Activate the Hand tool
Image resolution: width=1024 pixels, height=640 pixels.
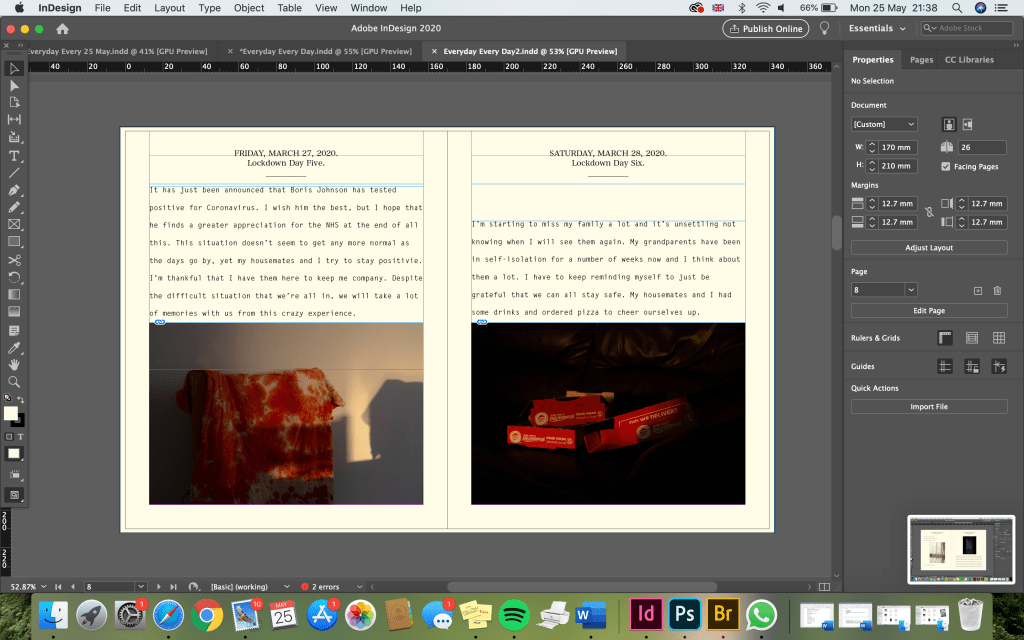(14, 364)
